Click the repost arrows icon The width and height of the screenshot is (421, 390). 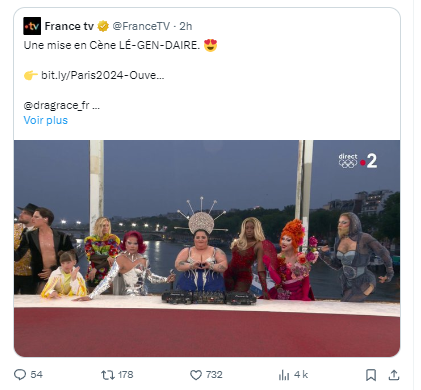pos(107,375)
